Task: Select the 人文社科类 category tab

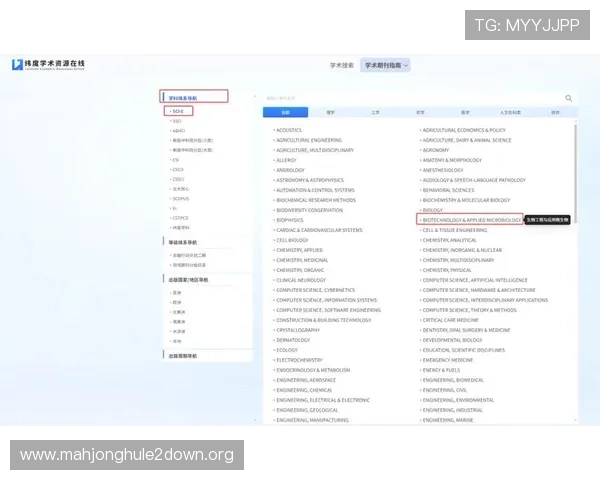Action: pos(510,113)
